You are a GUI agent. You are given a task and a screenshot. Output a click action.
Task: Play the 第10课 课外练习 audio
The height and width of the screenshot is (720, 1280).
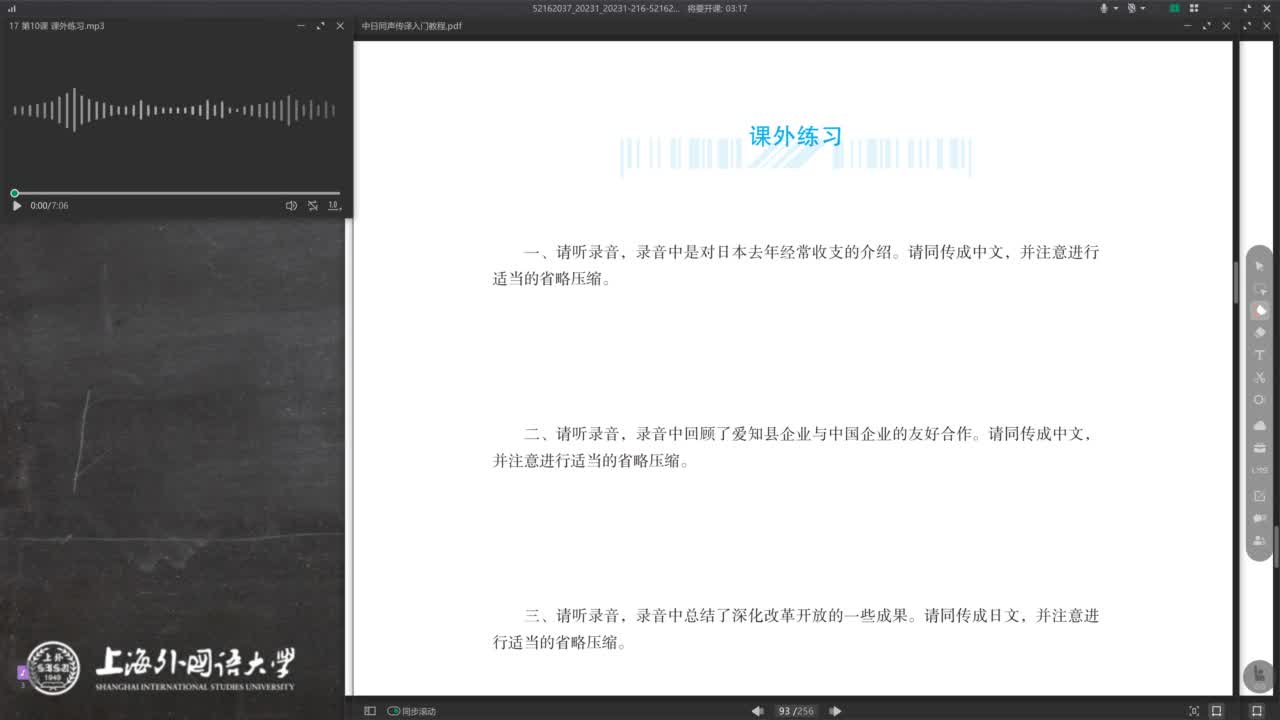17,206
